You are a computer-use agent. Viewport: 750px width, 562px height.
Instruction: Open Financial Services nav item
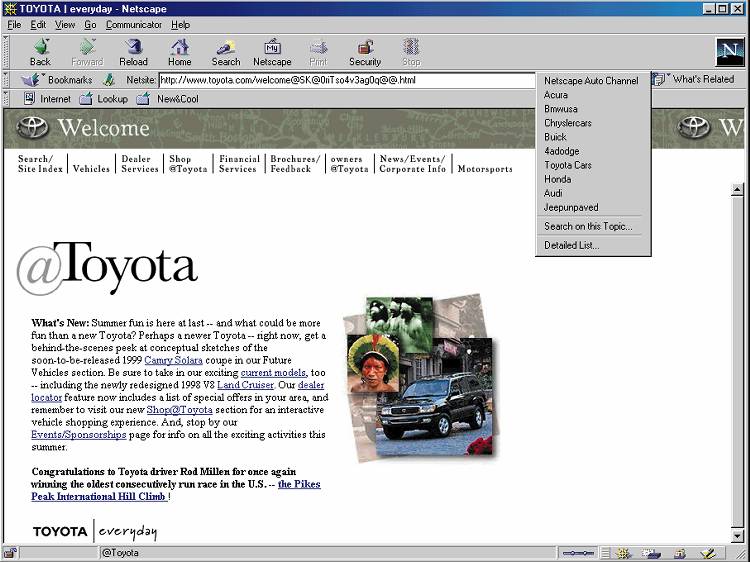[x=239, y=164]
